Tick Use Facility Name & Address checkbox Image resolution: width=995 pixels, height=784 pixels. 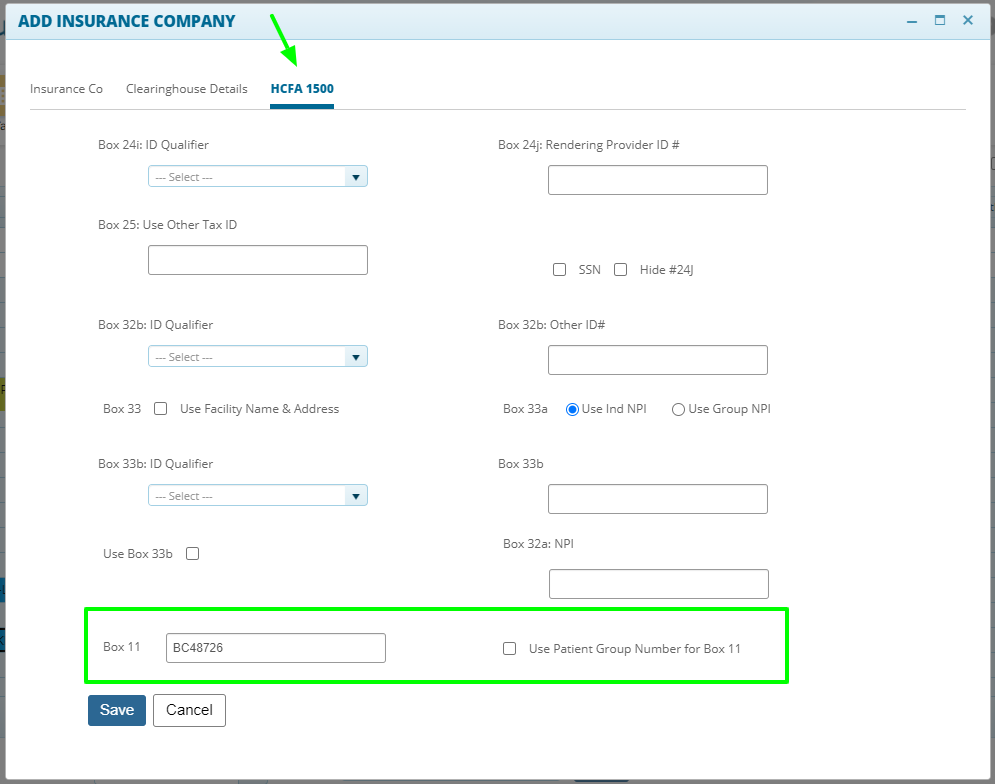pyautogui.click(x=161, y=409)
